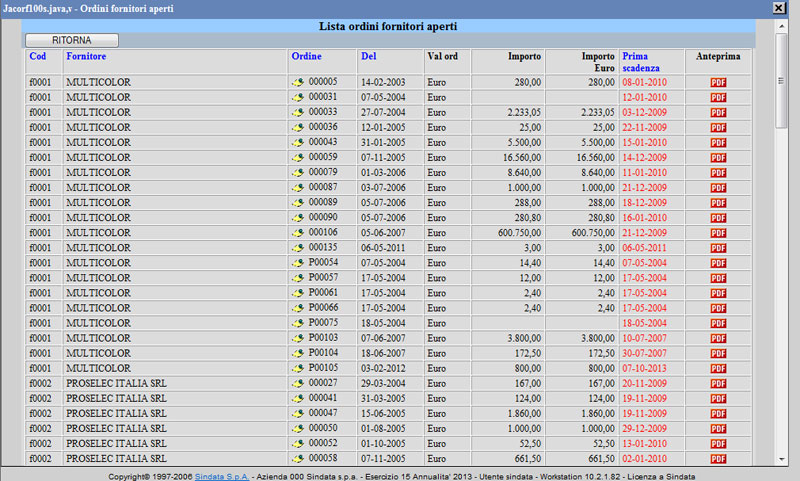Open PDF preview for order 000079

[718, 173]
